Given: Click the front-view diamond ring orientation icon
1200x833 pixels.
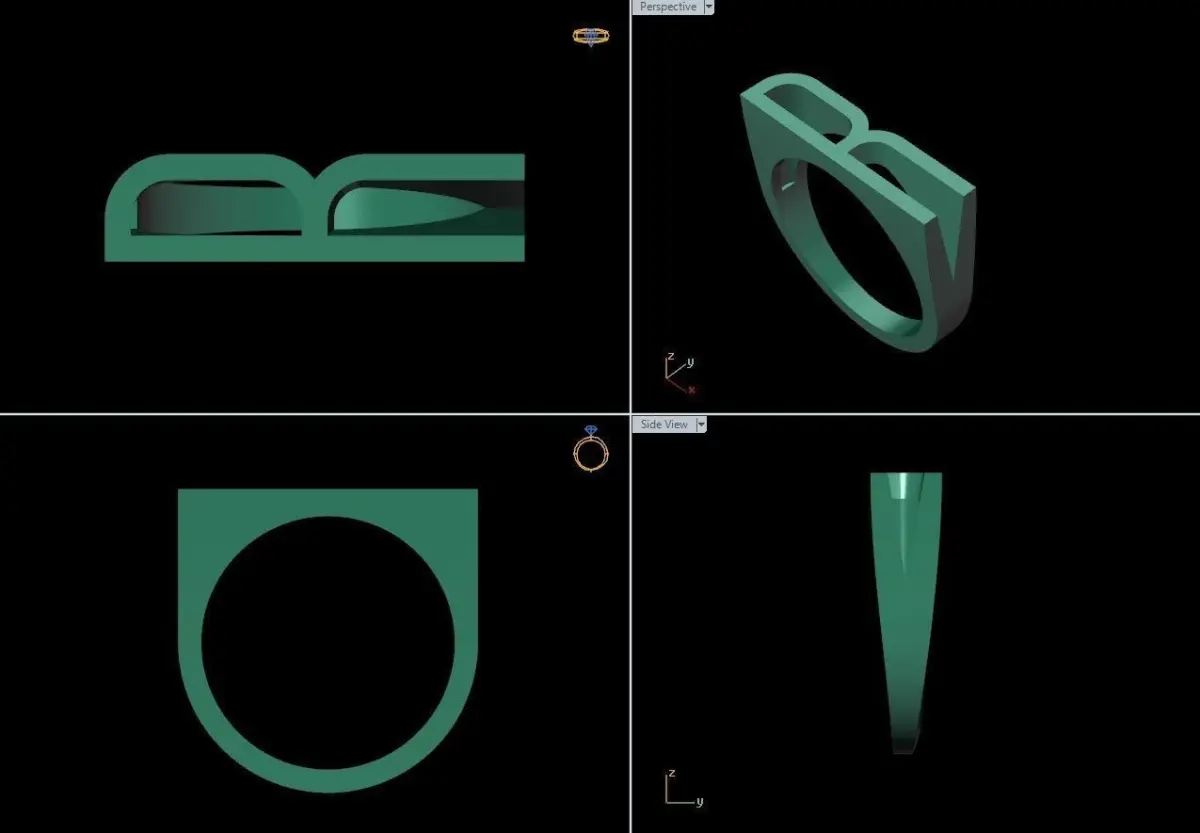Looking at the screenshot, I should click(591, 448).
